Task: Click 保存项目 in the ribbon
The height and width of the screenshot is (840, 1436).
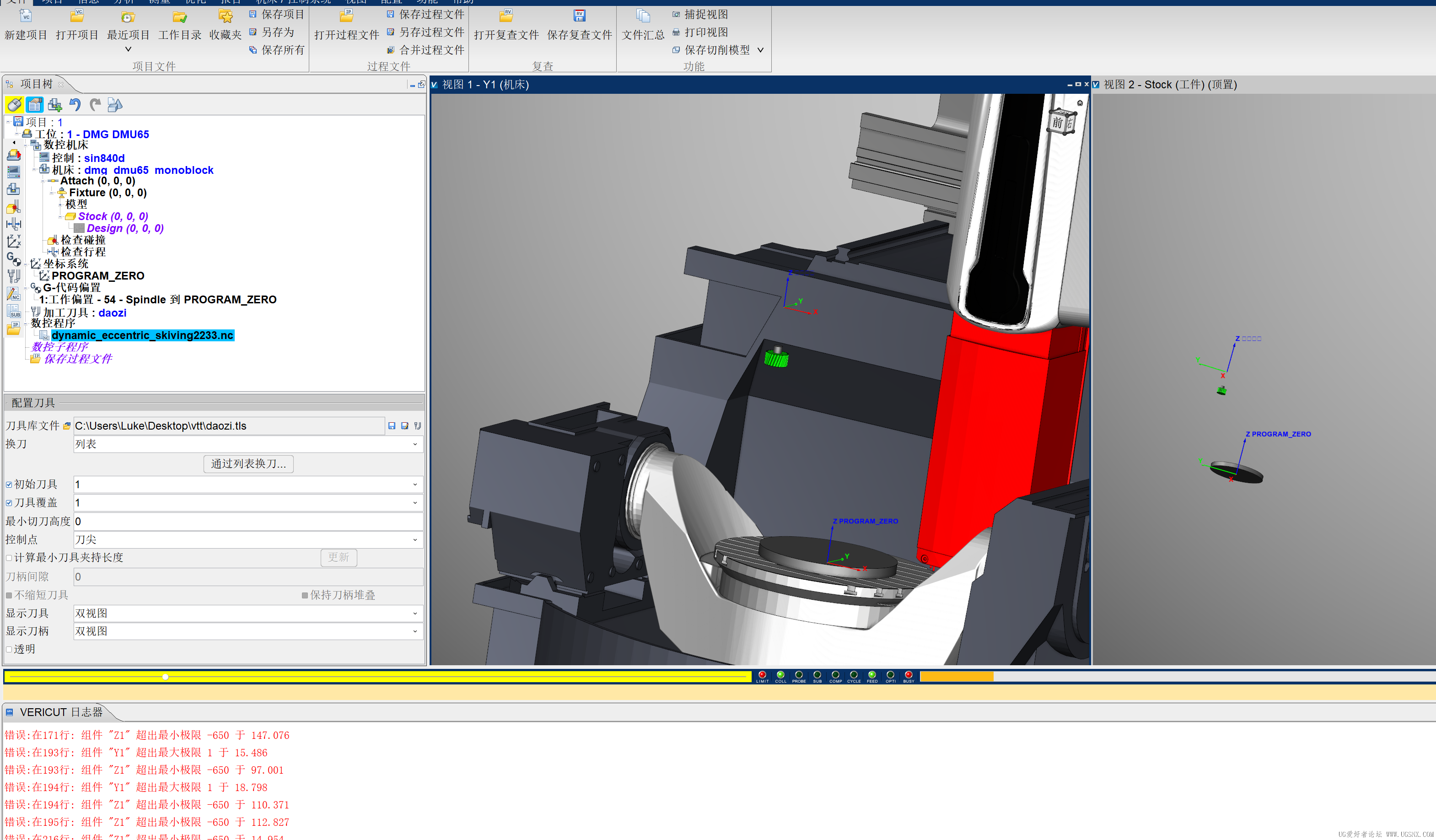Action: click(277, 14)
